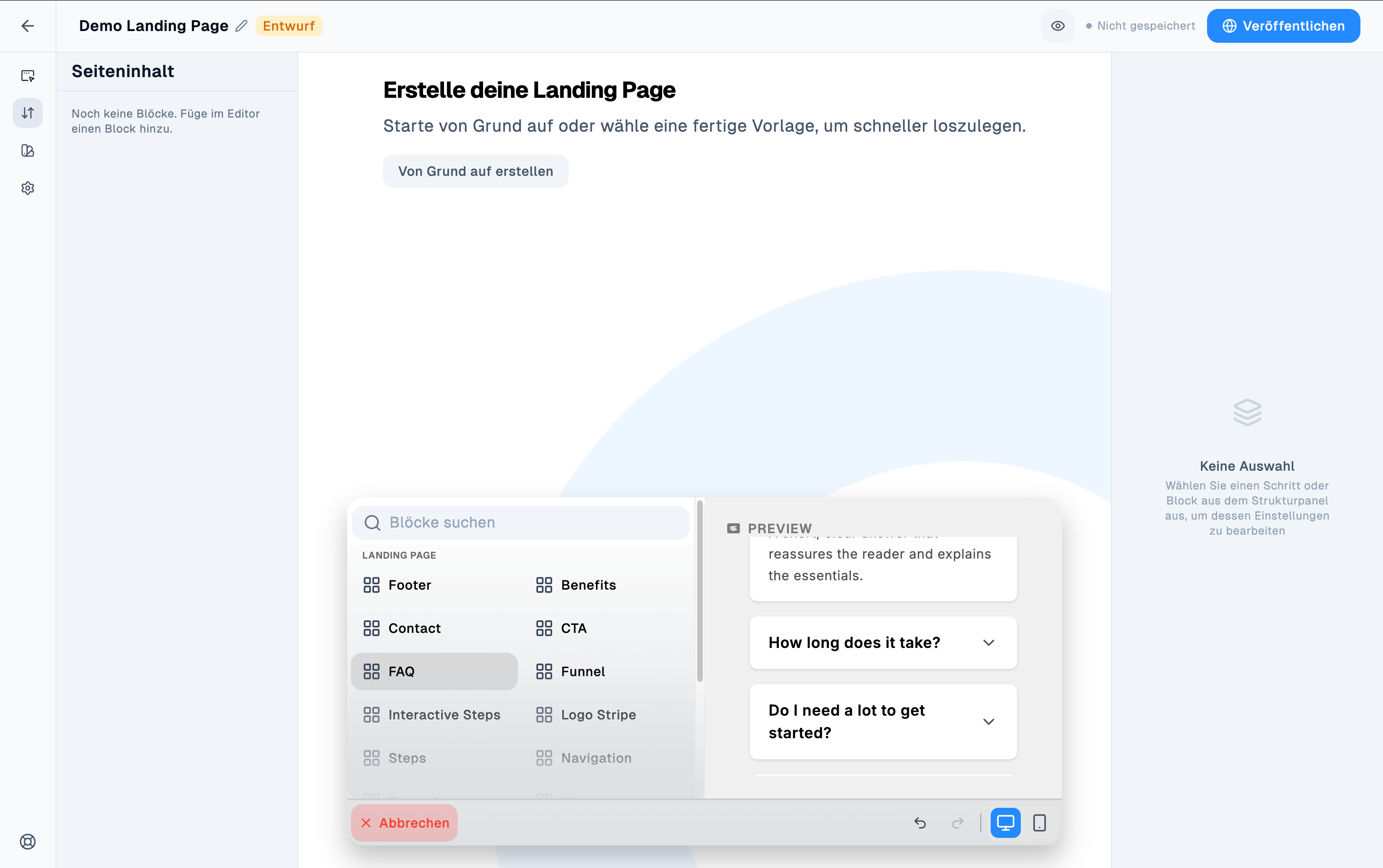
Task: Click the Entwurf status badge
Action: click(x=289, y=26)
